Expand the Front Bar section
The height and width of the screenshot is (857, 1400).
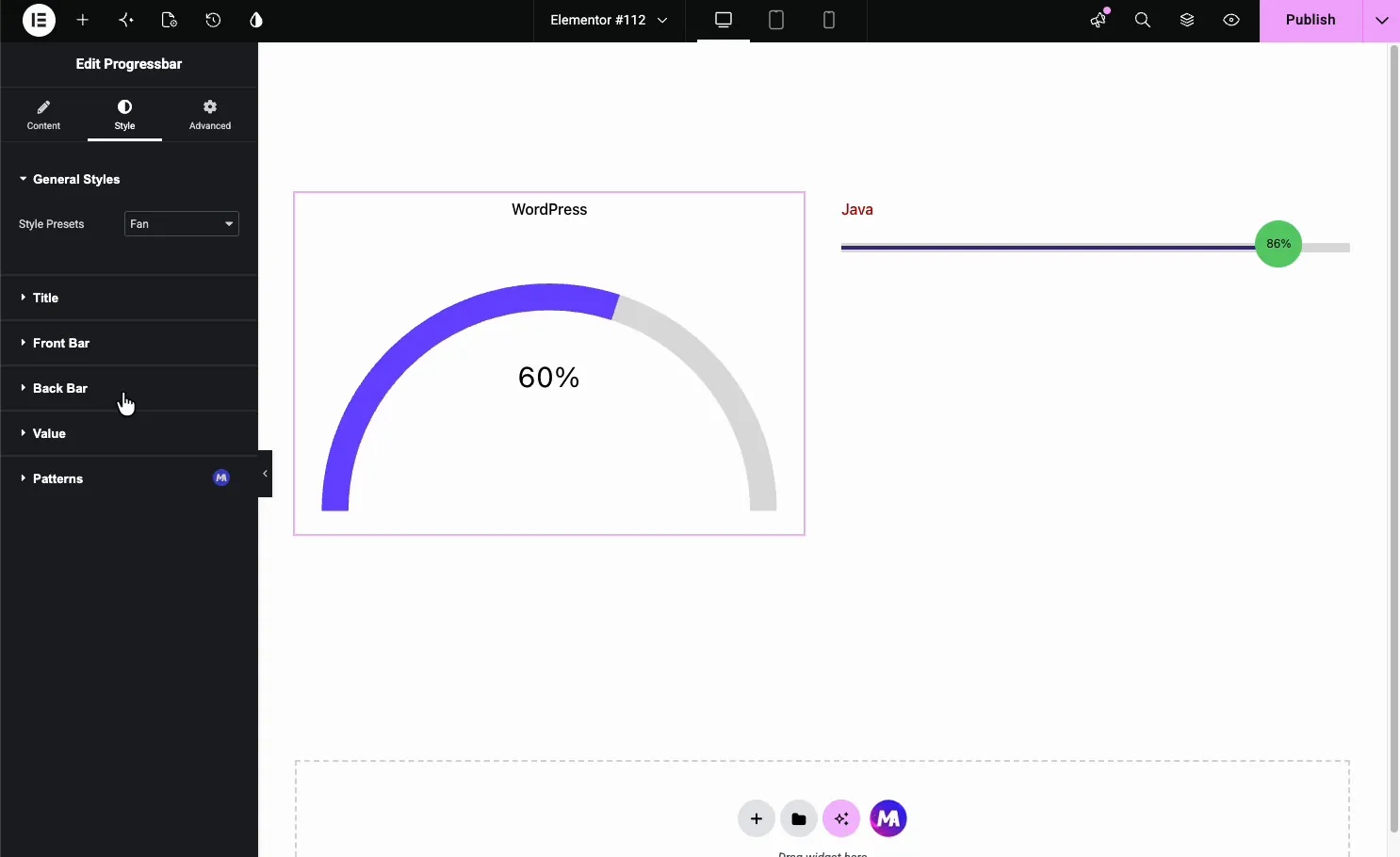point(129,343)
